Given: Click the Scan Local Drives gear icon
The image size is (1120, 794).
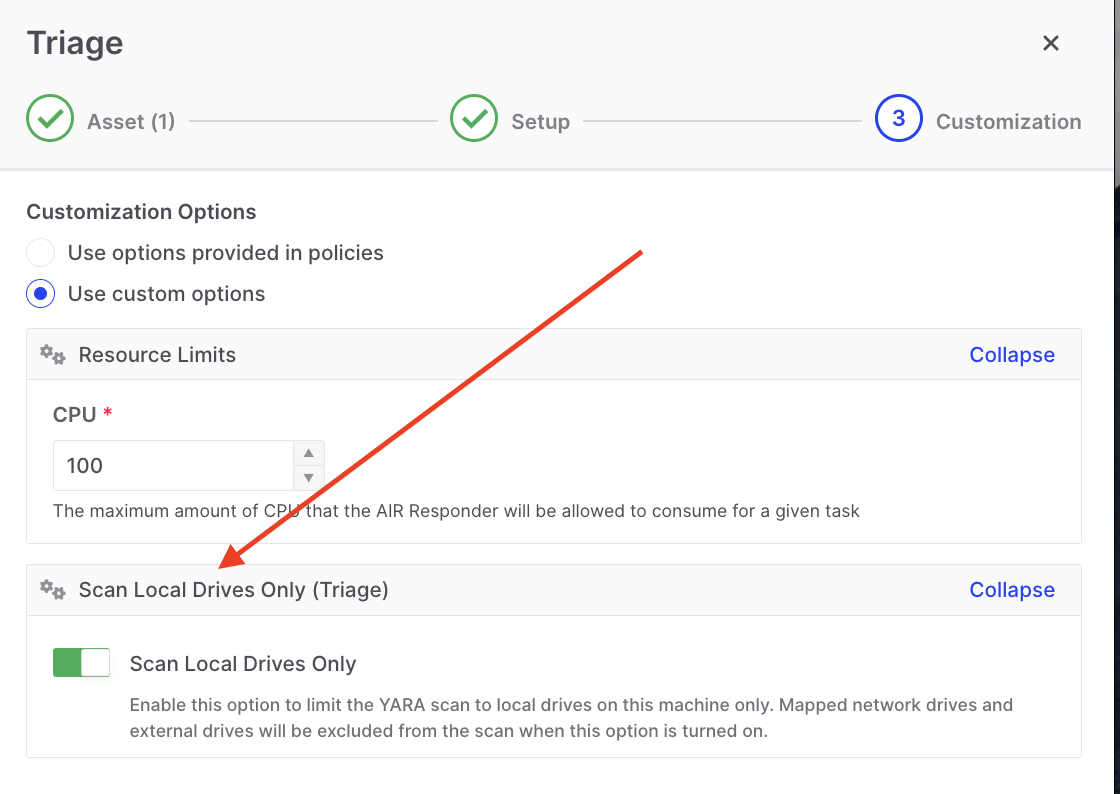Looking at the screenshot, I should coord(52,590).
